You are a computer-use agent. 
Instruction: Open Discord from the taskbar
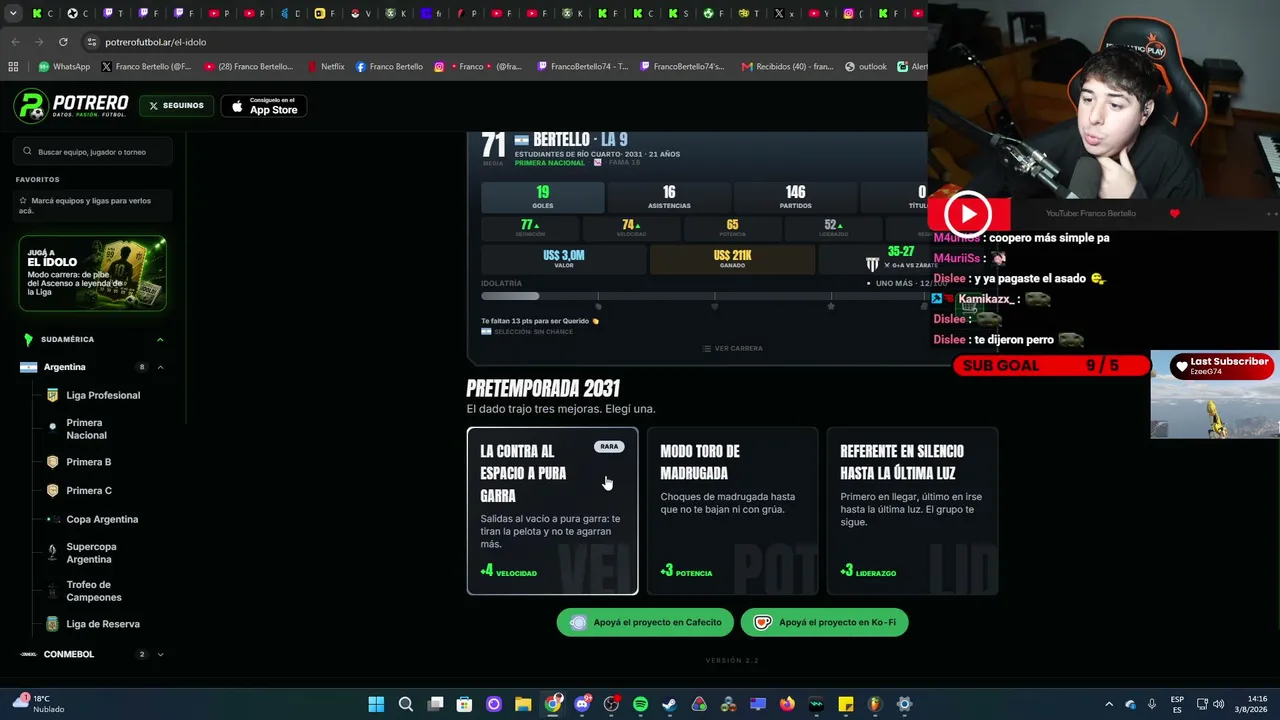[x=582, y=704]
